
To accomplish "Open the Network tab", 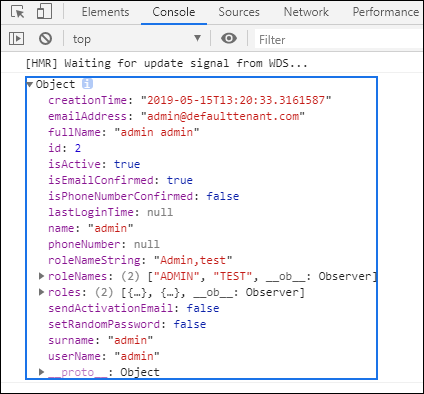I will tap(306, 12).
